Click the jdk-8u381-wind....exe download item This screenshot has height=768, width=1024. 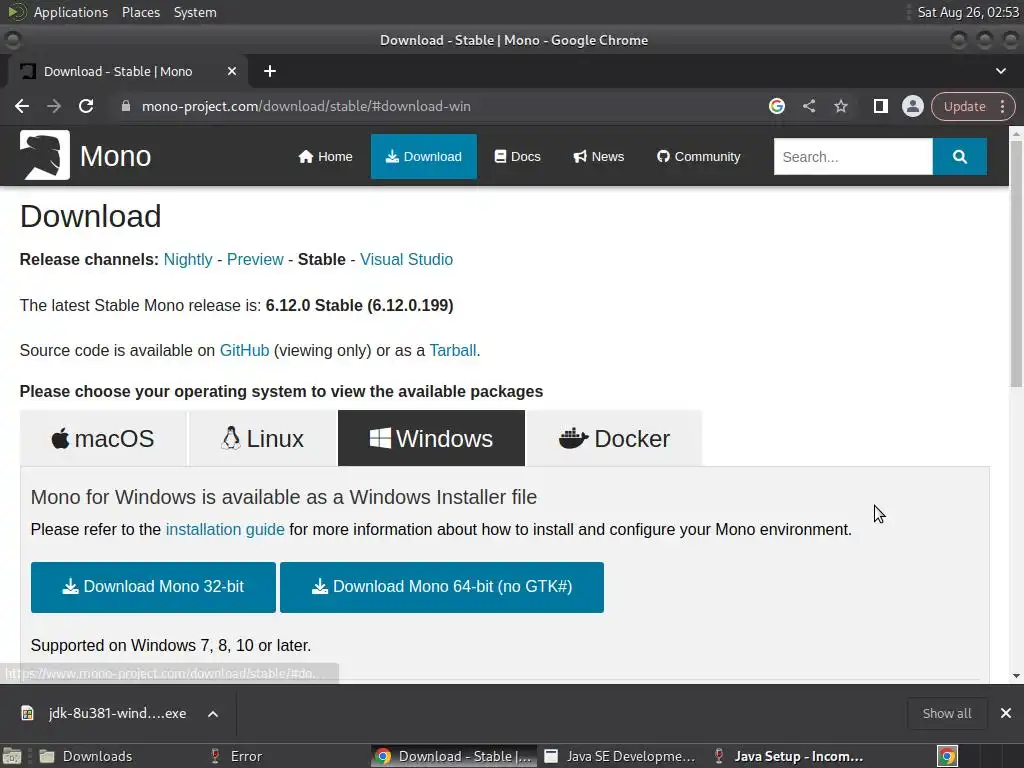coord(118,713)
